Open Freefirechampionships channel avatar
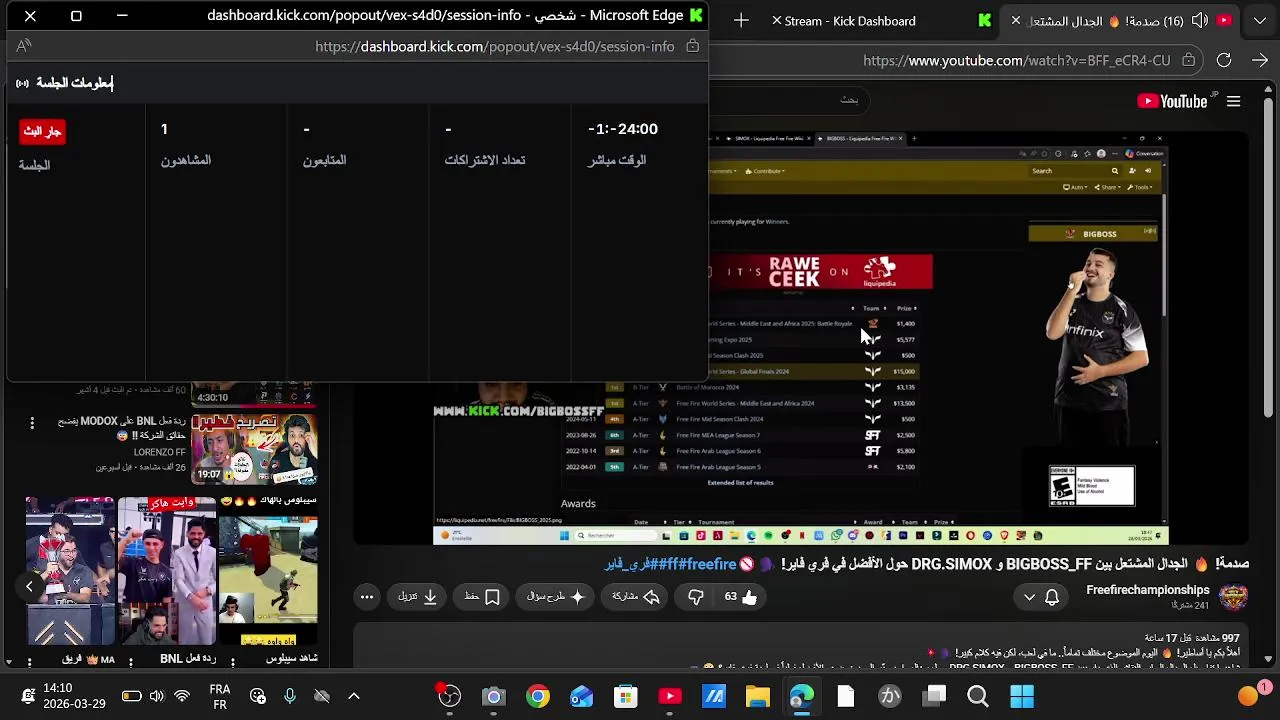 [x=1233, y=597]
